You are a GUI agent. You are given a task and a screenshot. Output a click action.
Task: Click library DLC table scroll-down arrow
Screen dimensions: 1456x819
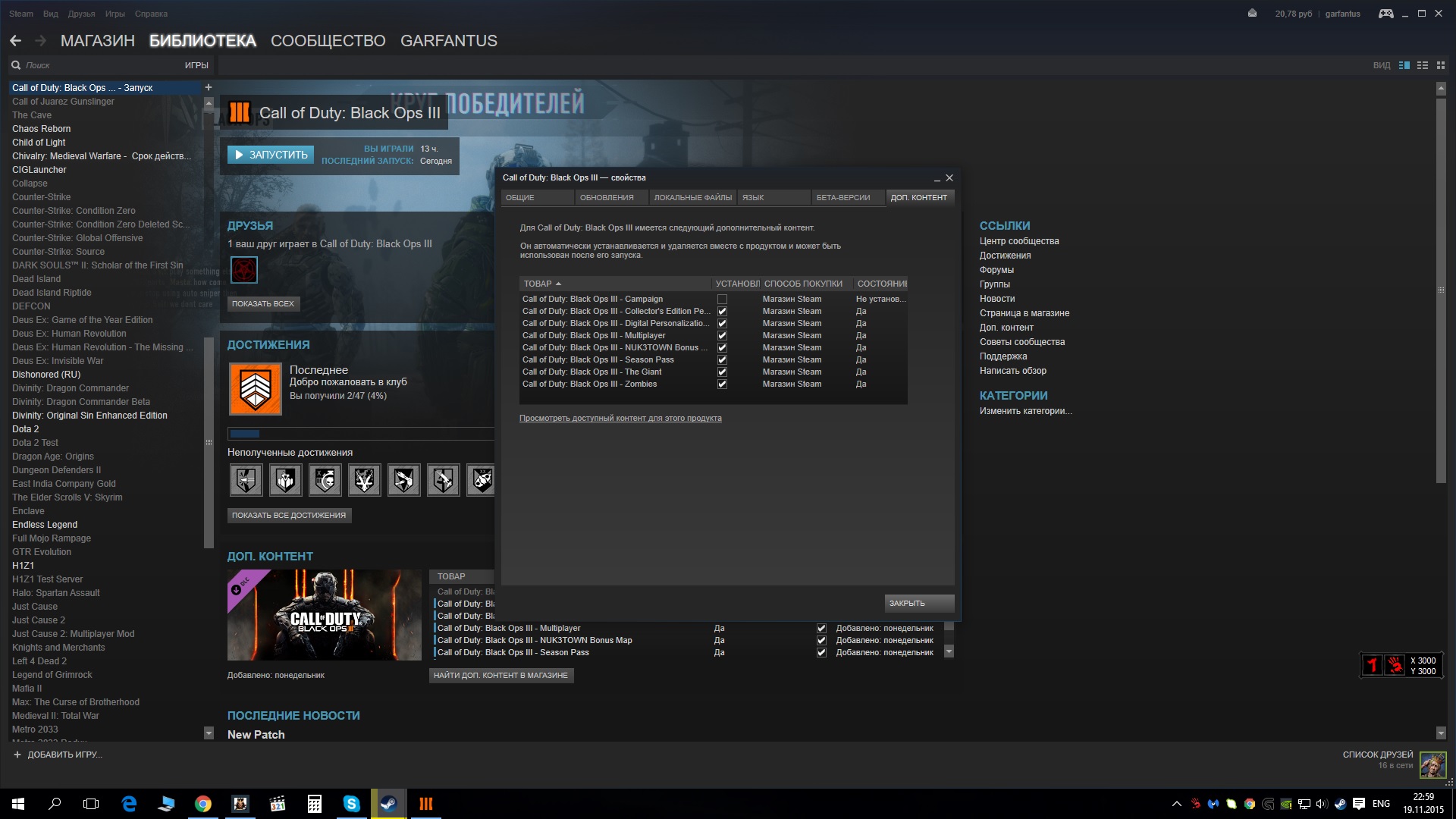point(949,651)
